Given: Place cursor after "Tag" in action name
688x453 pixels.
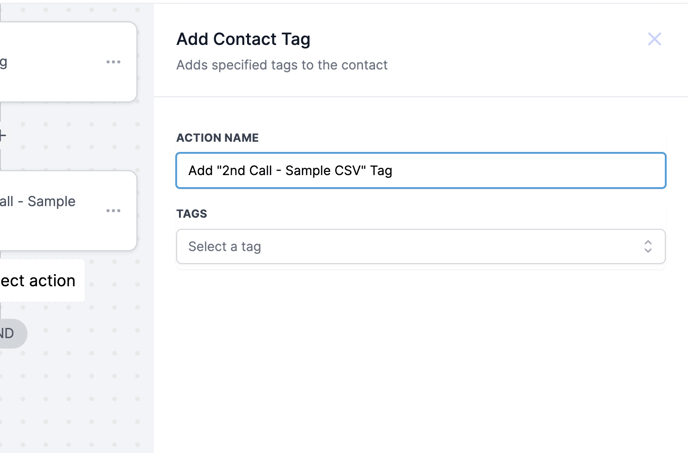Looking at the screenshot, I should 394,171.
